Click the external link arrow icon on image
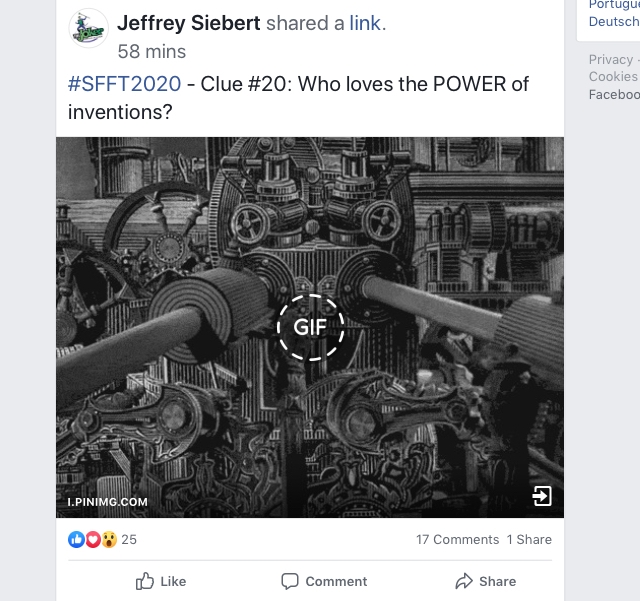The image size is (640, 601). 542,496
